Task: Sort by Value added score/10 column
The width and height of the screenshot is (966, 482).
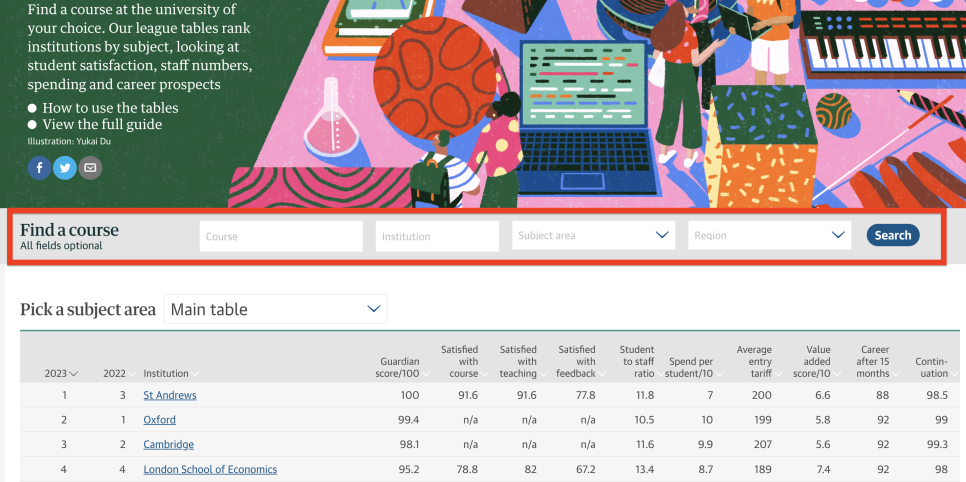Action: point(816,362)
